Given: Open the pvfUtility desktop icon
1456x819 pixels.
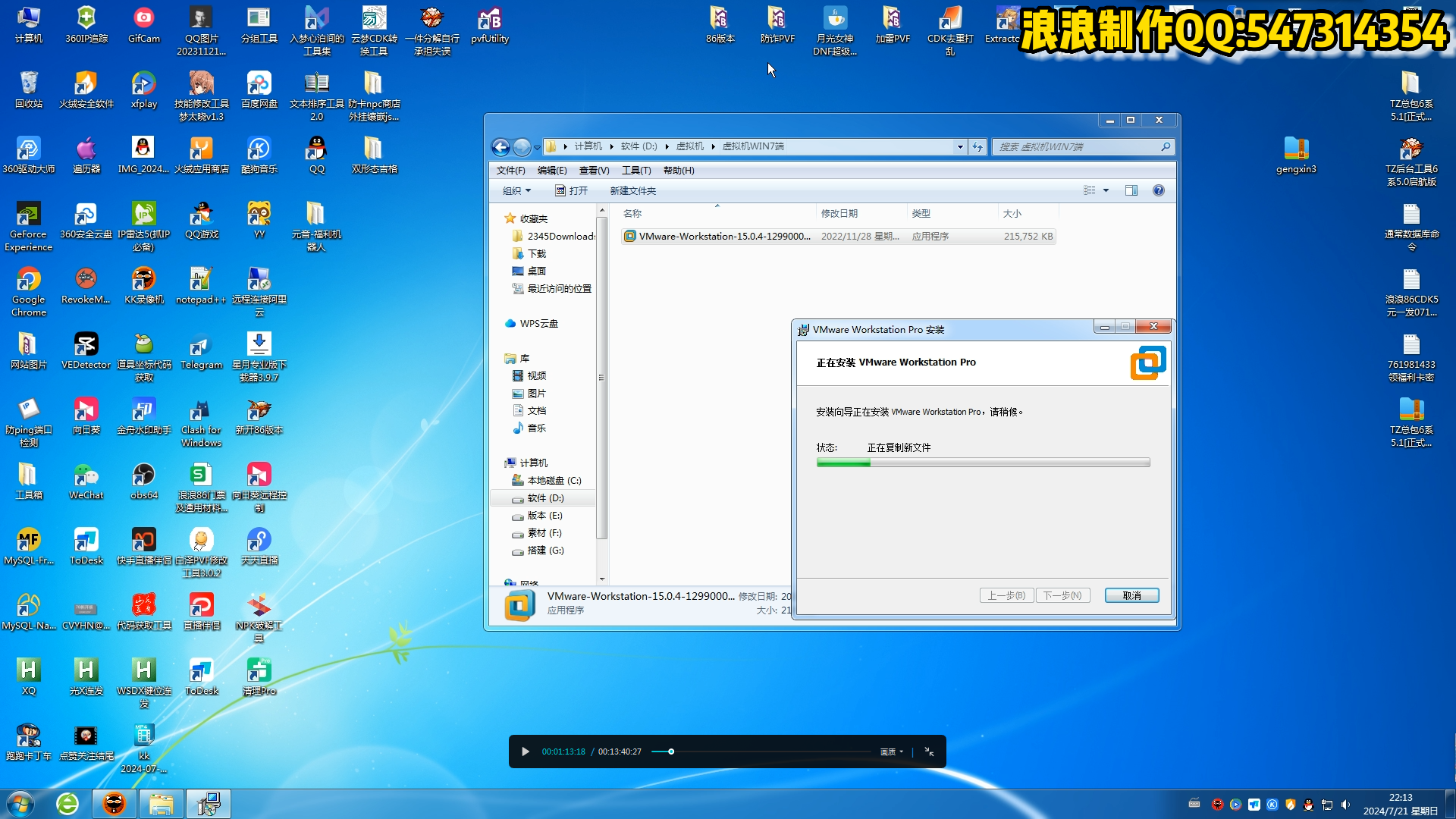Looking at the screenshot, I should point(490,24).
